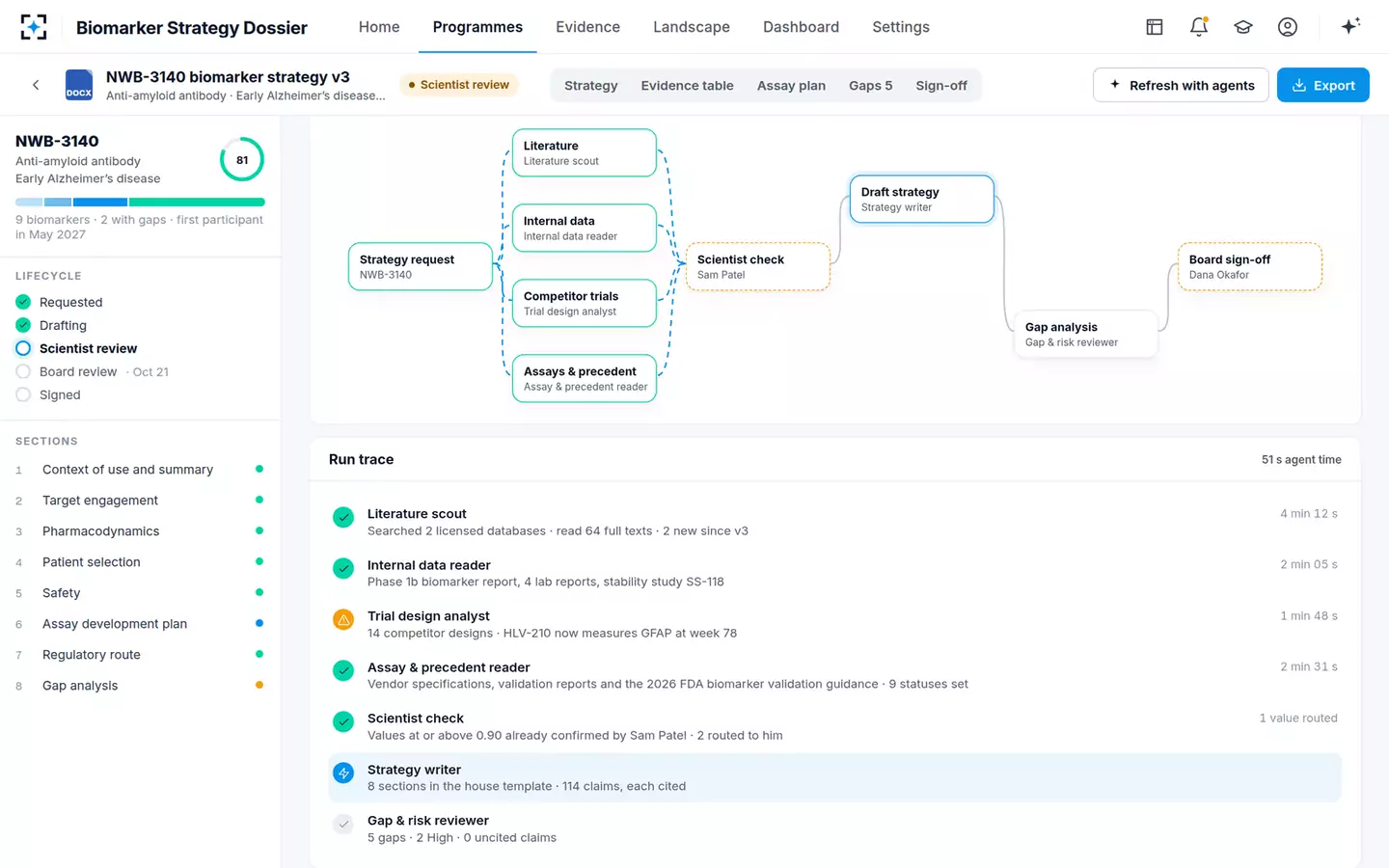Click Gap & risk reviewer pending check icon

[343, 825]
